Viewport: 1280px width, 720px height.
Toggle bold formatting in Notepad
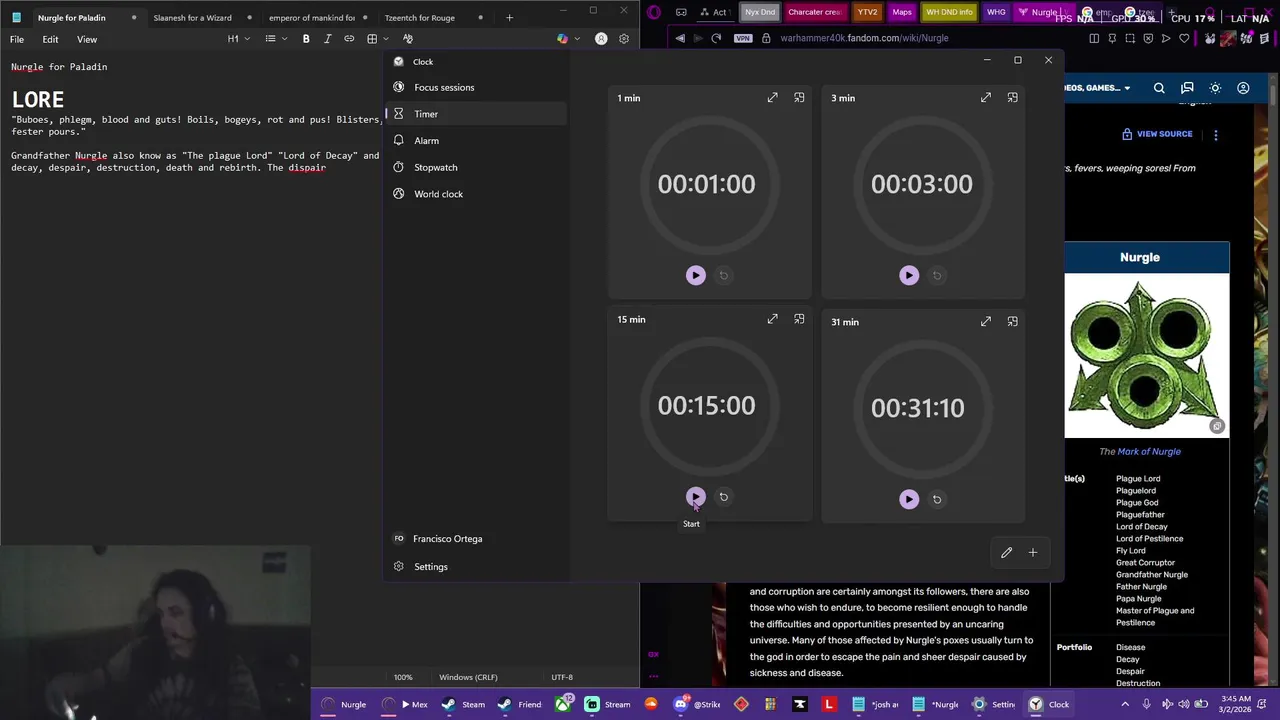coord(306,39)
